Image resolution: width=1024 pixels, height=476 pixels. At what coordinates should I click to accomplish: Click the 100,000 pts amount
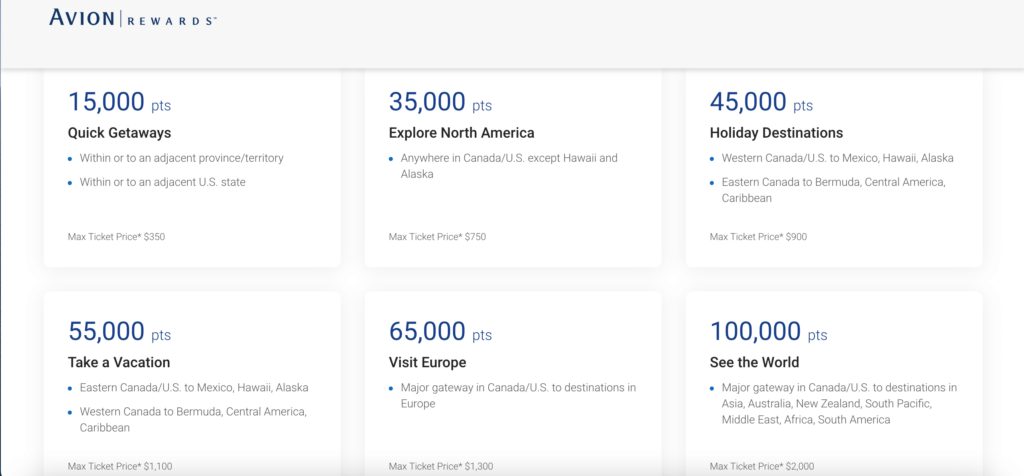click(x=768, y=332)
